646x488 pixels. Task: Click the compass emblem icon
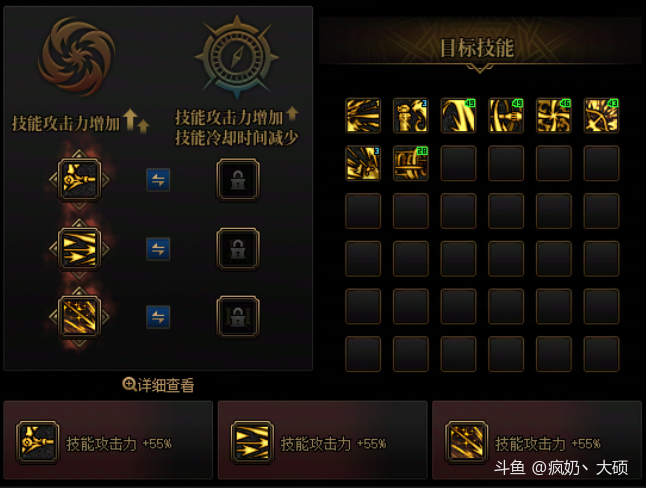coord(237,57)
